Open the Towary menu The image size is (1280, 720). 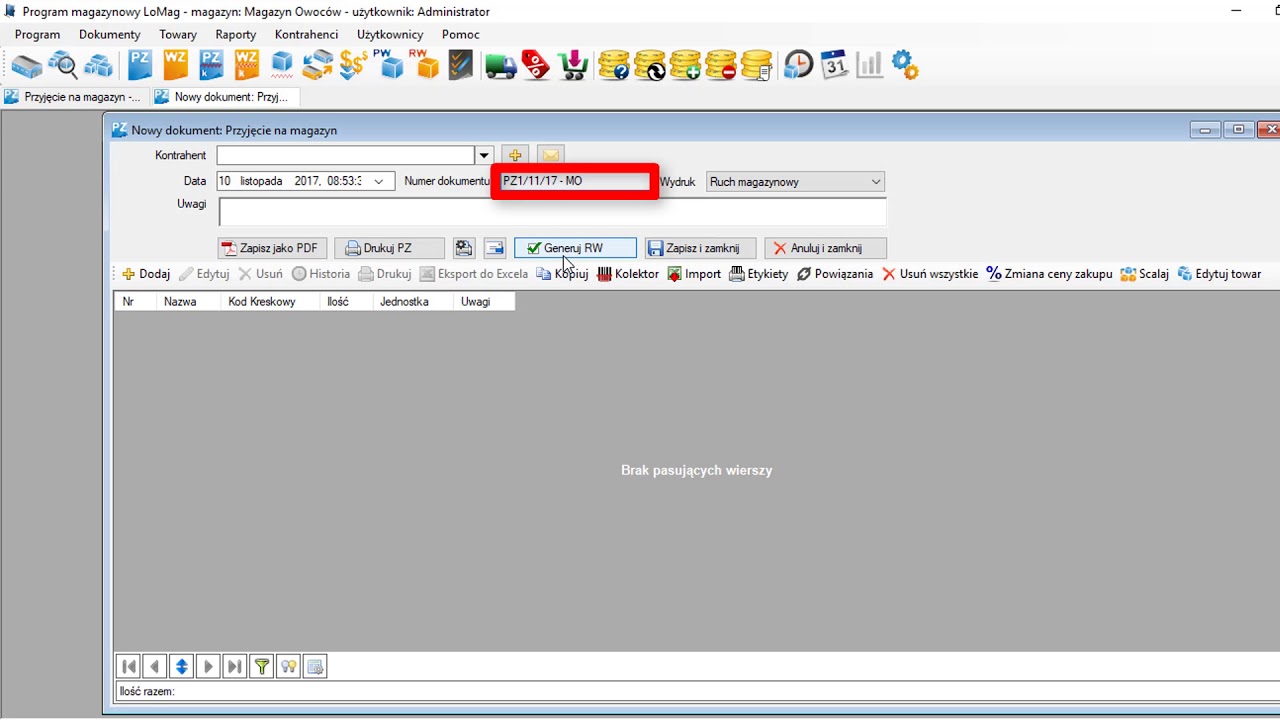pos(178,34)
